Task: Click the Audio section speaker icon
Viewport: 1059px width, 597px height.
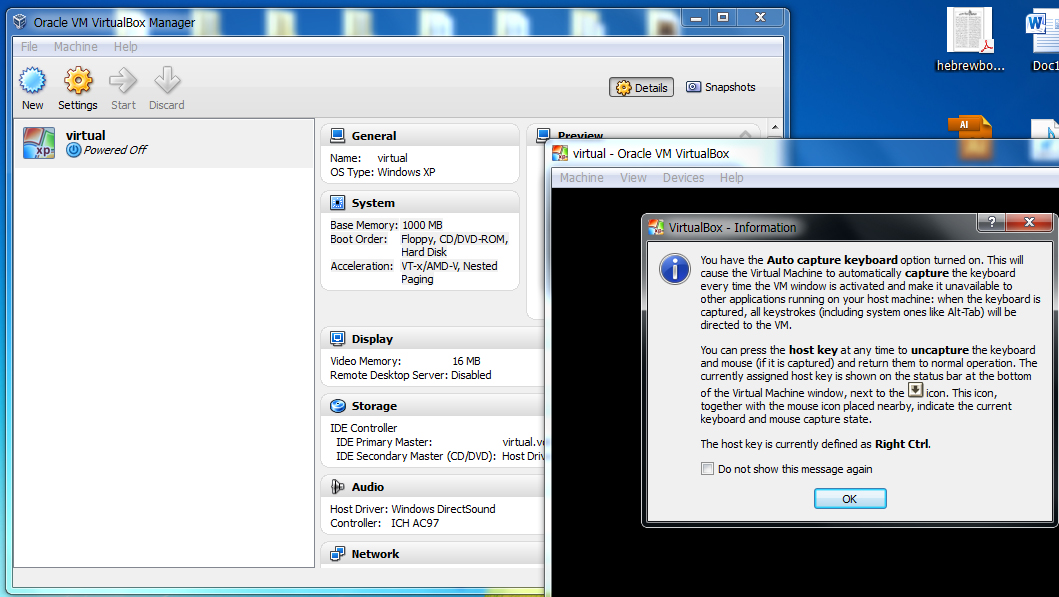Action: pyautogui.click(x=338, y=486)
